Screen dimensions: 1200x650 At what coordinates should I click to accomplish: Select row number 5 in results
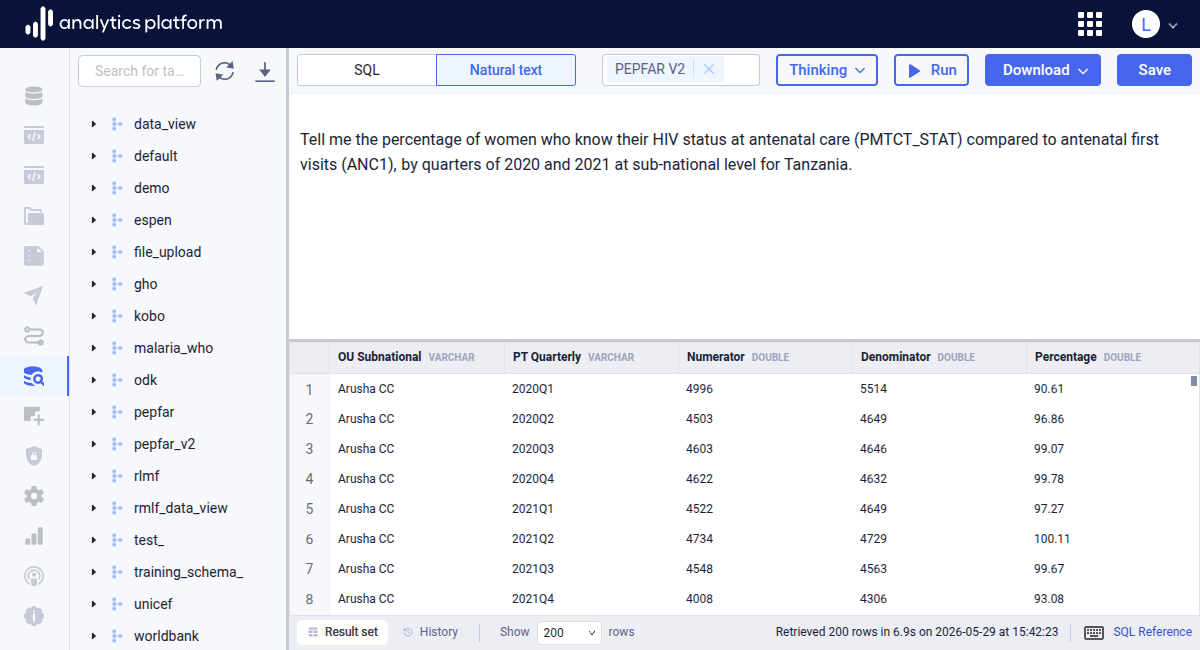310,509
